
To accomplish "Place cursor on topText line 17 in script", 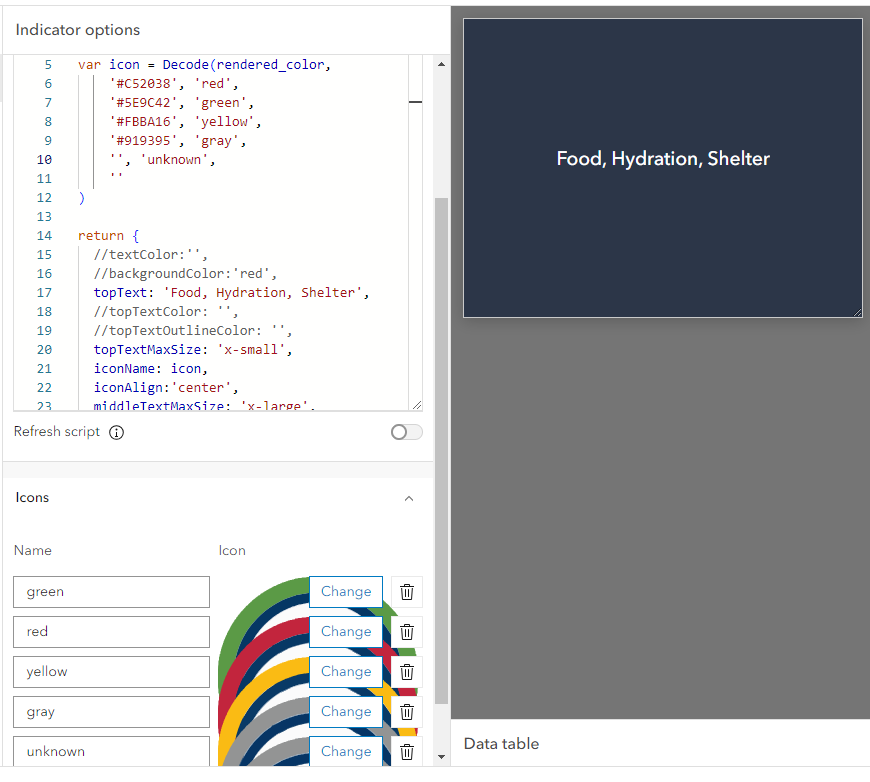I will click(x=230, y=292).
